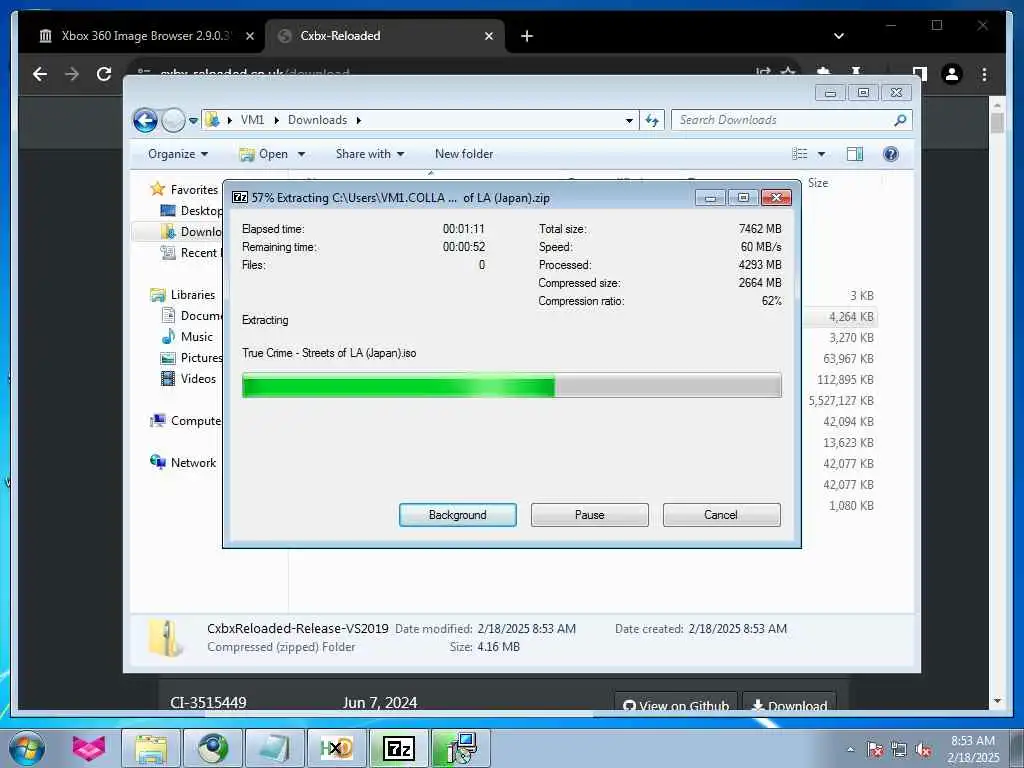Open Recent Places in navigation pane
Viewport: 1024px width, 768px height.
pos(191,253)
